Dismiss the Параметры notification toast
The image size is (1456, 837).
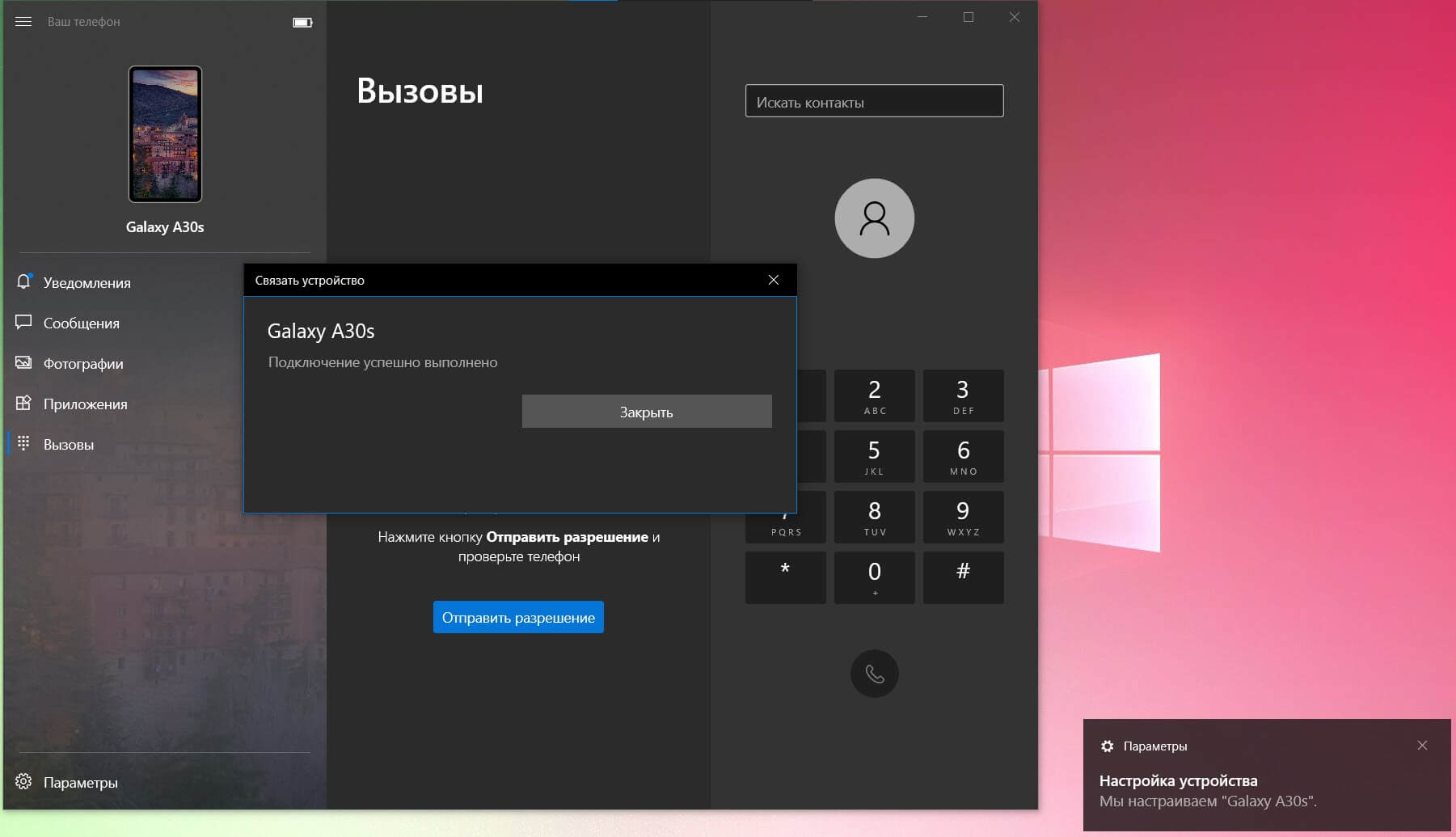tap(1422, 746)
